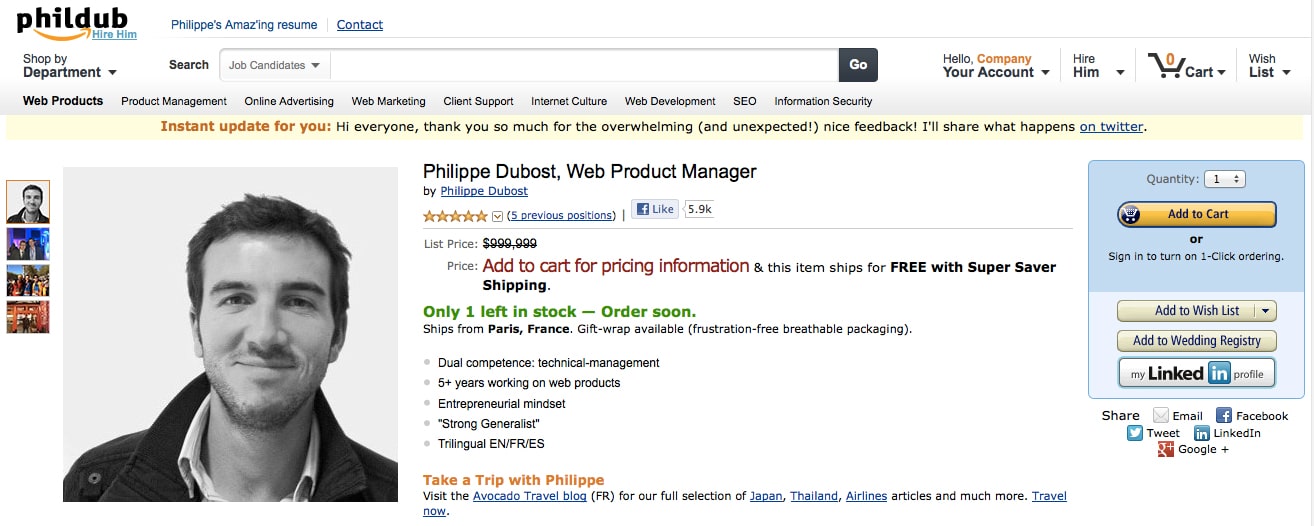Expand Shop by Department menu
The width and height of the screenshot is (1314, 526).
click(x=69, y=66)
